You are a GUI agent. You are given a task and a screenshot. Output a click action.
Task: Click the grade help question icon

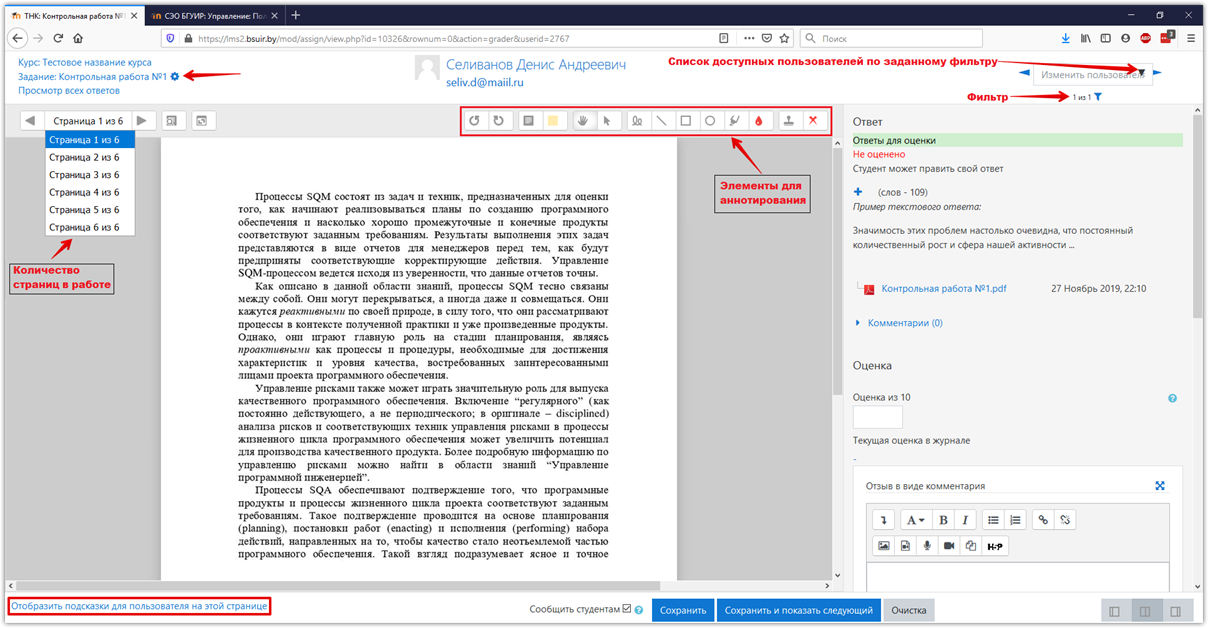pos(1172,398)
